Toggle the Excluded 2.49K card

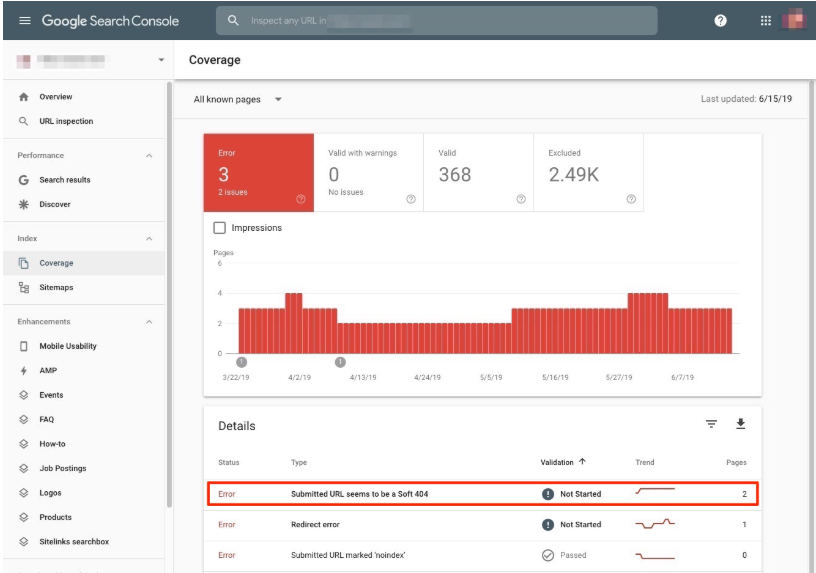pos(588,172)
